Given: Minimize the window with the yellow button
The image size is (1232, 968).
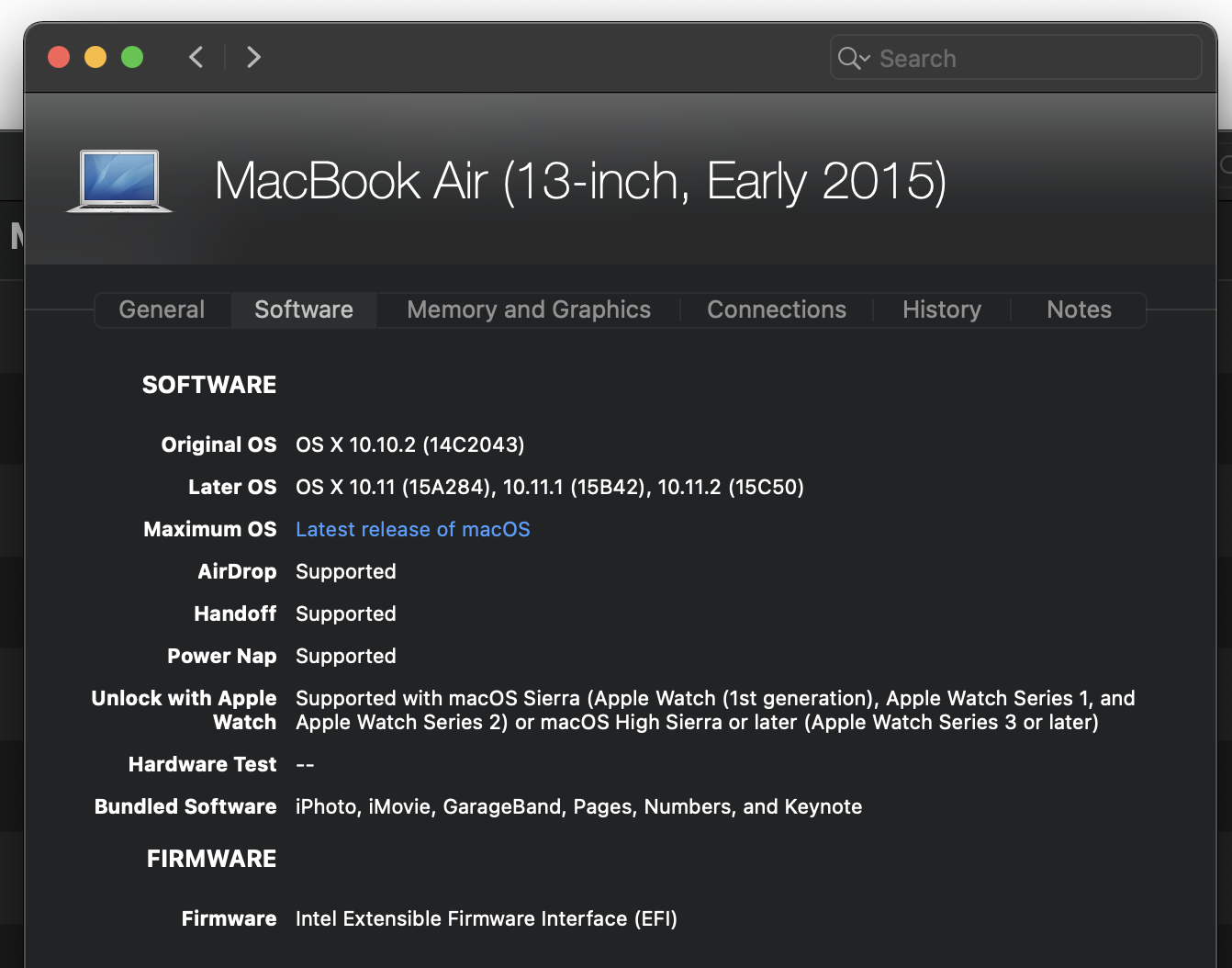Looking at the screenshot, I should [x=95, y=57].
